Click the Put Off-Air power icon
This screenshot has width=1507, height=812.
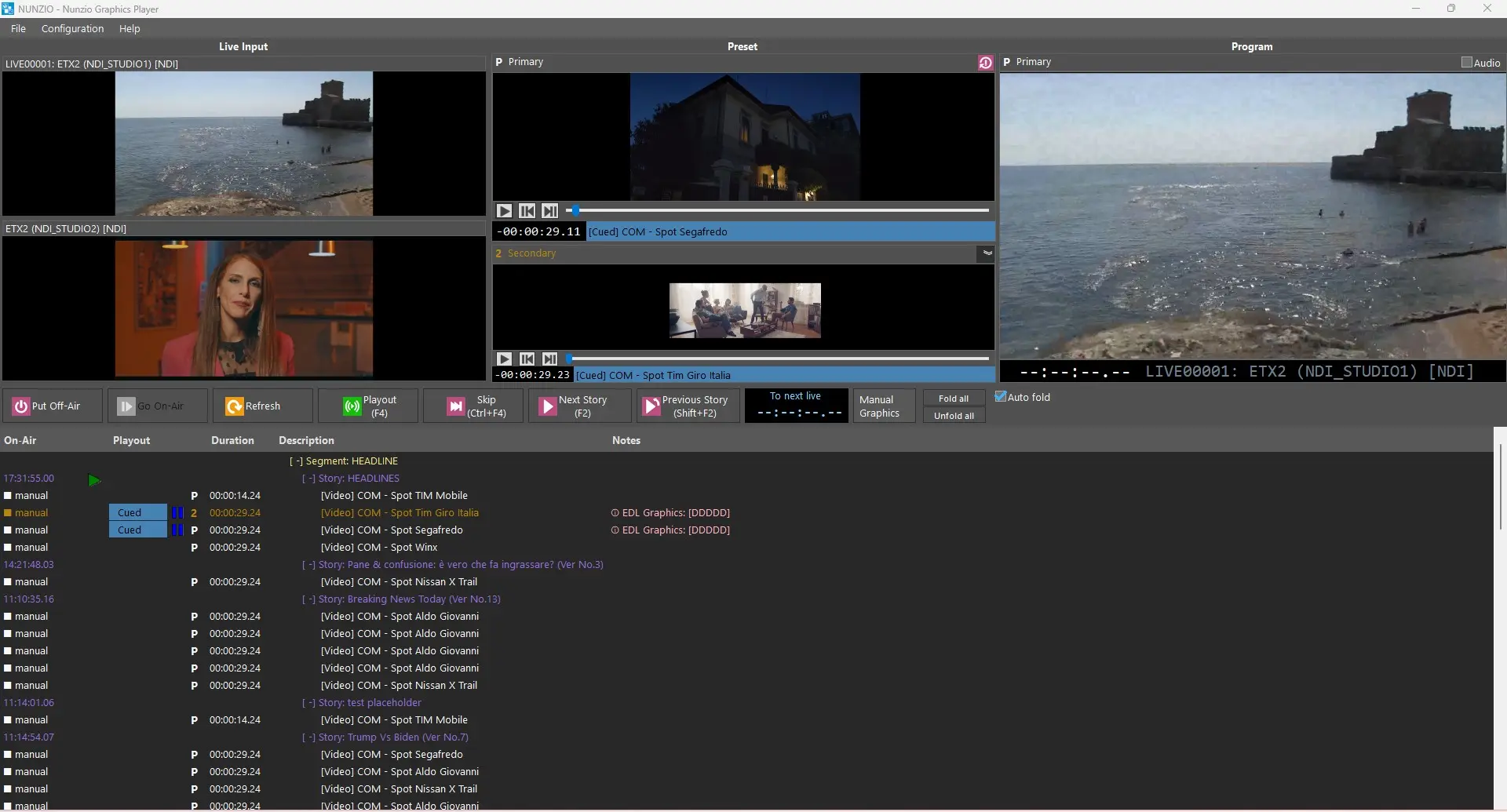[21, 406]
